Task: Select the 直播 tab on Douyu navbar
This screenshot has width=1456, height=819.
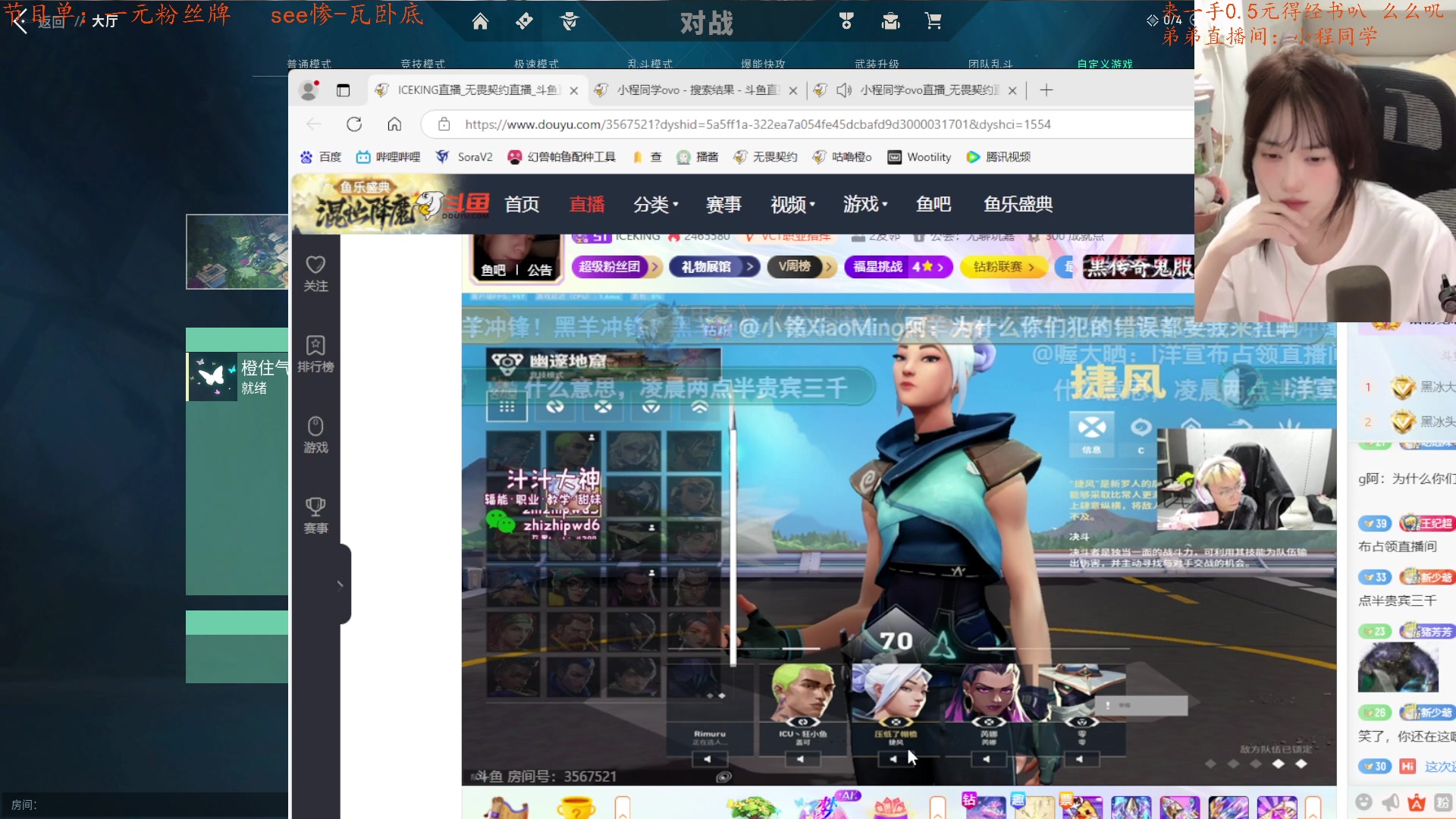Action: 586,203
